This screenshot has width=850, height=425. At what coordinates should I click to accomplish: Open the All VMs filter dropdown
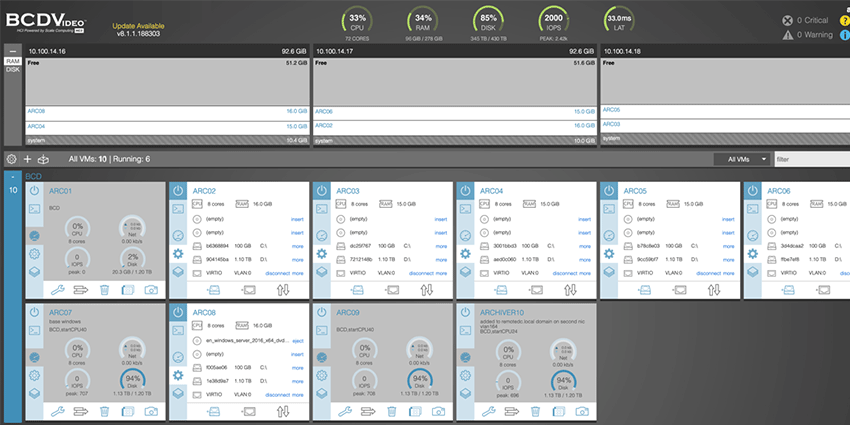(742, 159)
